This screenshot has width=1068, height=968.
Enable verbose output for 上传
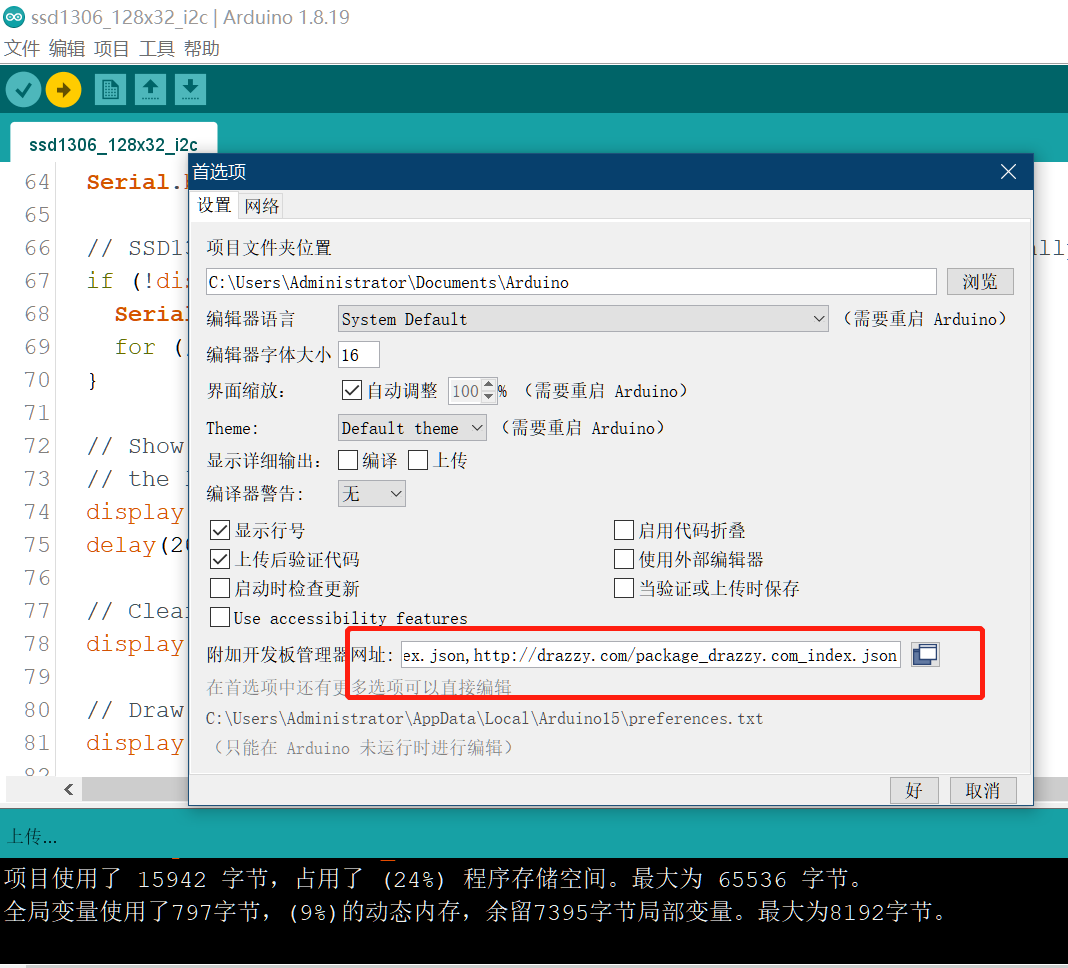pos(418,460)
